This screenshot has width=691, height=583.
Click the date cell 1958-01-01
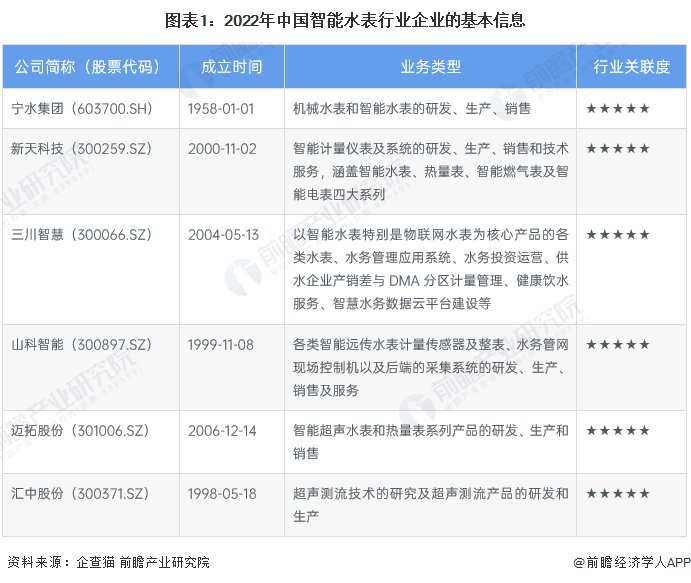[221, 108]
